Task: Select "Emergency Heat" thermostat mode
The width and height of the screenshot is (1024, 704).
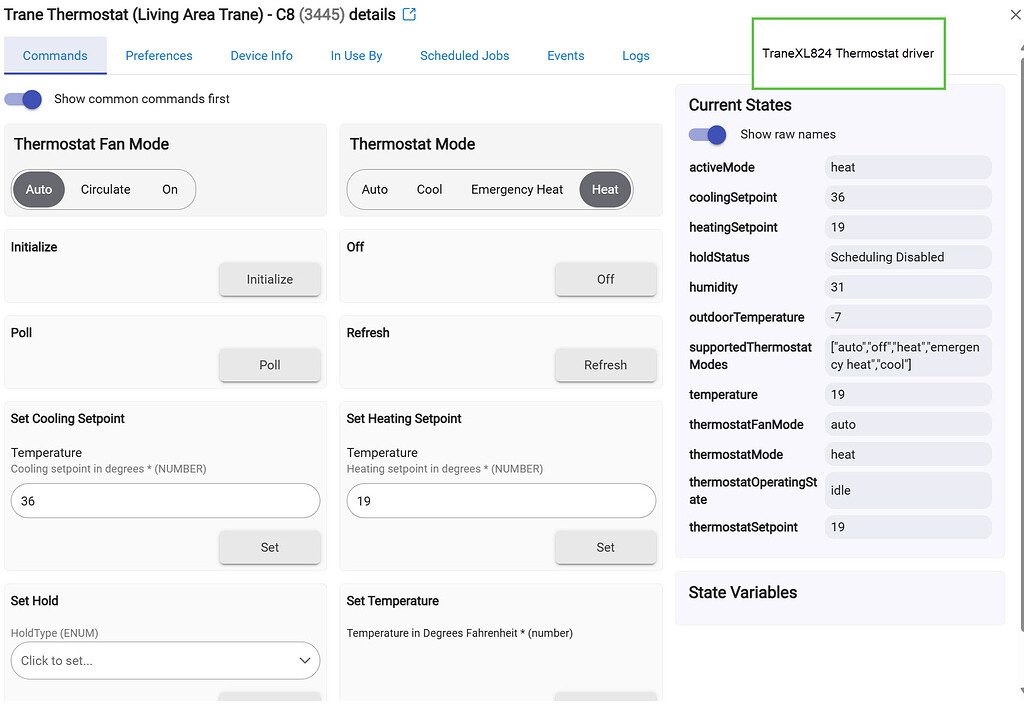Action: [x=517, y=189]
